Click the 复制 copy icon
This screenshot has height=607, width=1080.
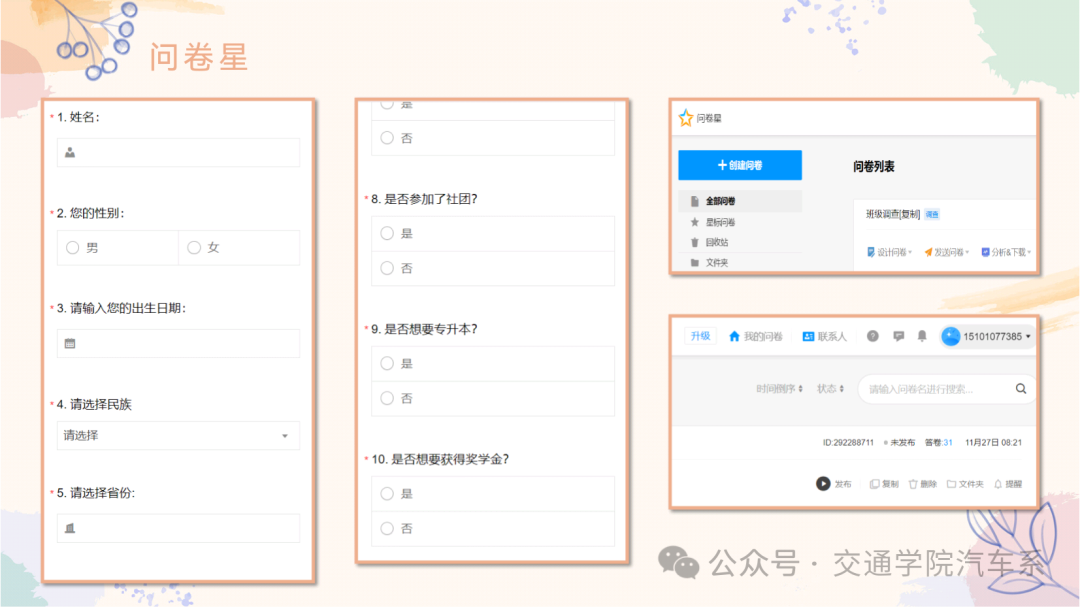(x=875, y=484)
